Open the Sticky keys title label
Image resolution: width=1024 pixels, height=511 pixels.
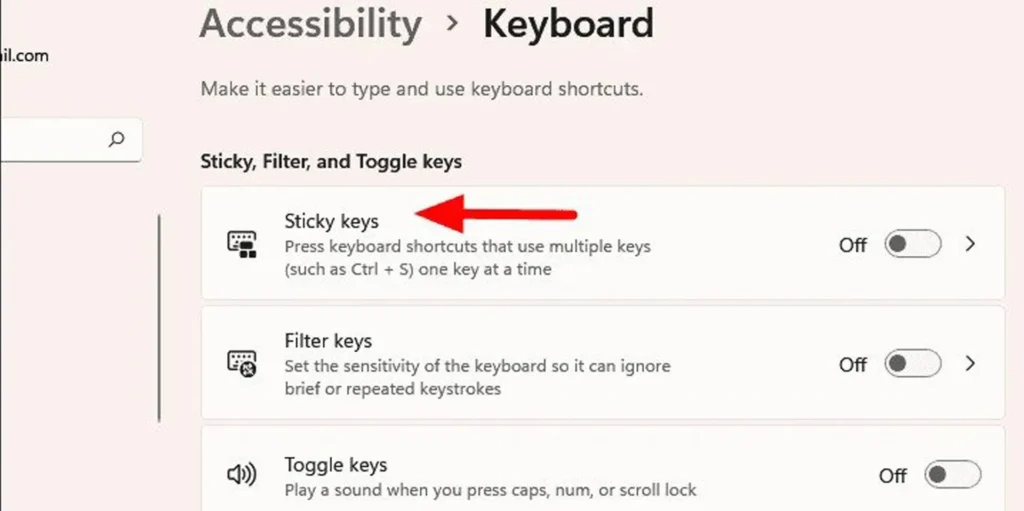click(332, 222)
